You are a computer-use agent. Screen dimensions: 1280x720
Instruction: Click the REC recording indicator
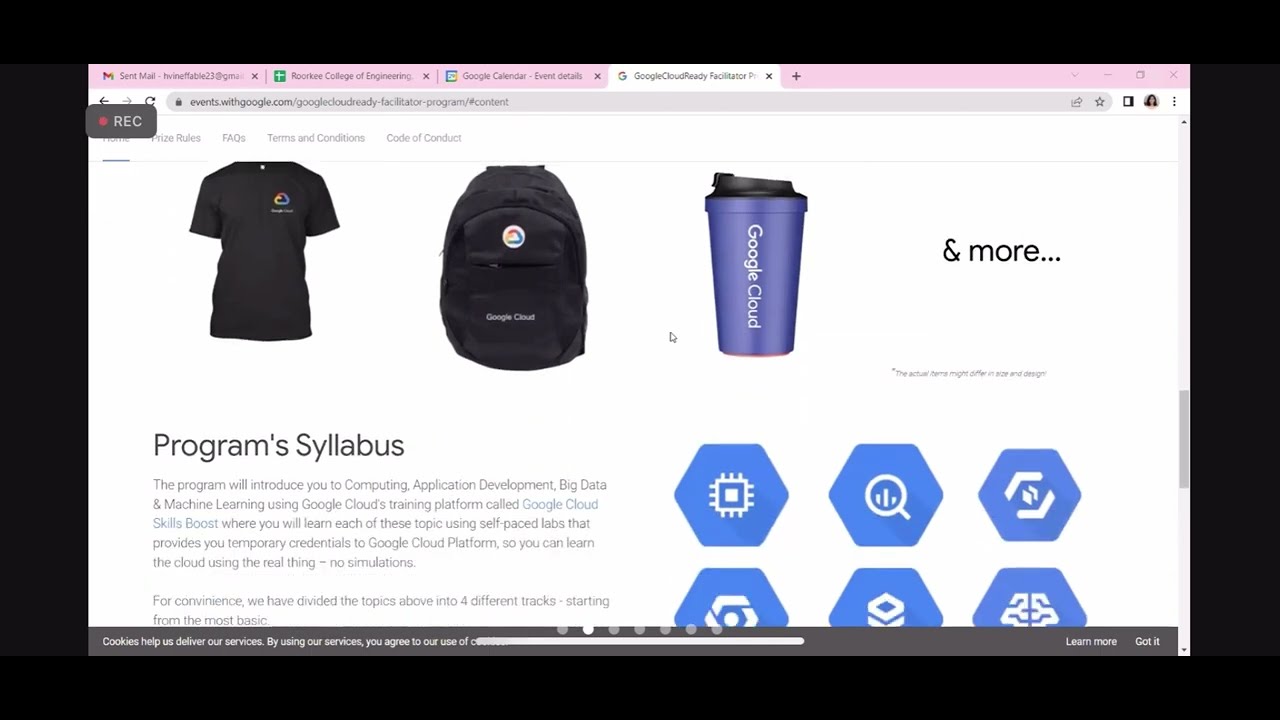pos(121,121)
